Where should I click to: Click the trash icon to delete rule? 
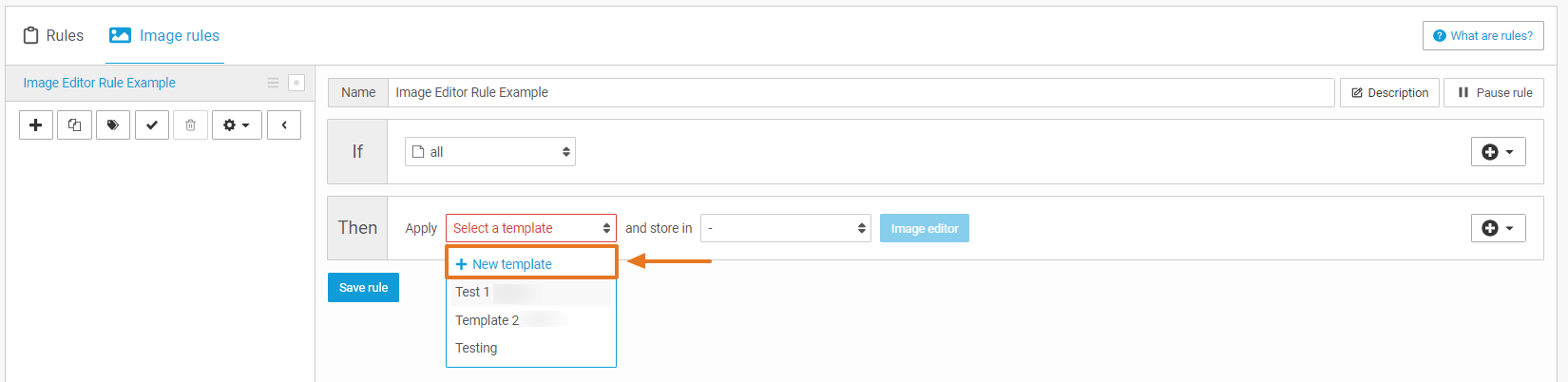pos(190,125)
